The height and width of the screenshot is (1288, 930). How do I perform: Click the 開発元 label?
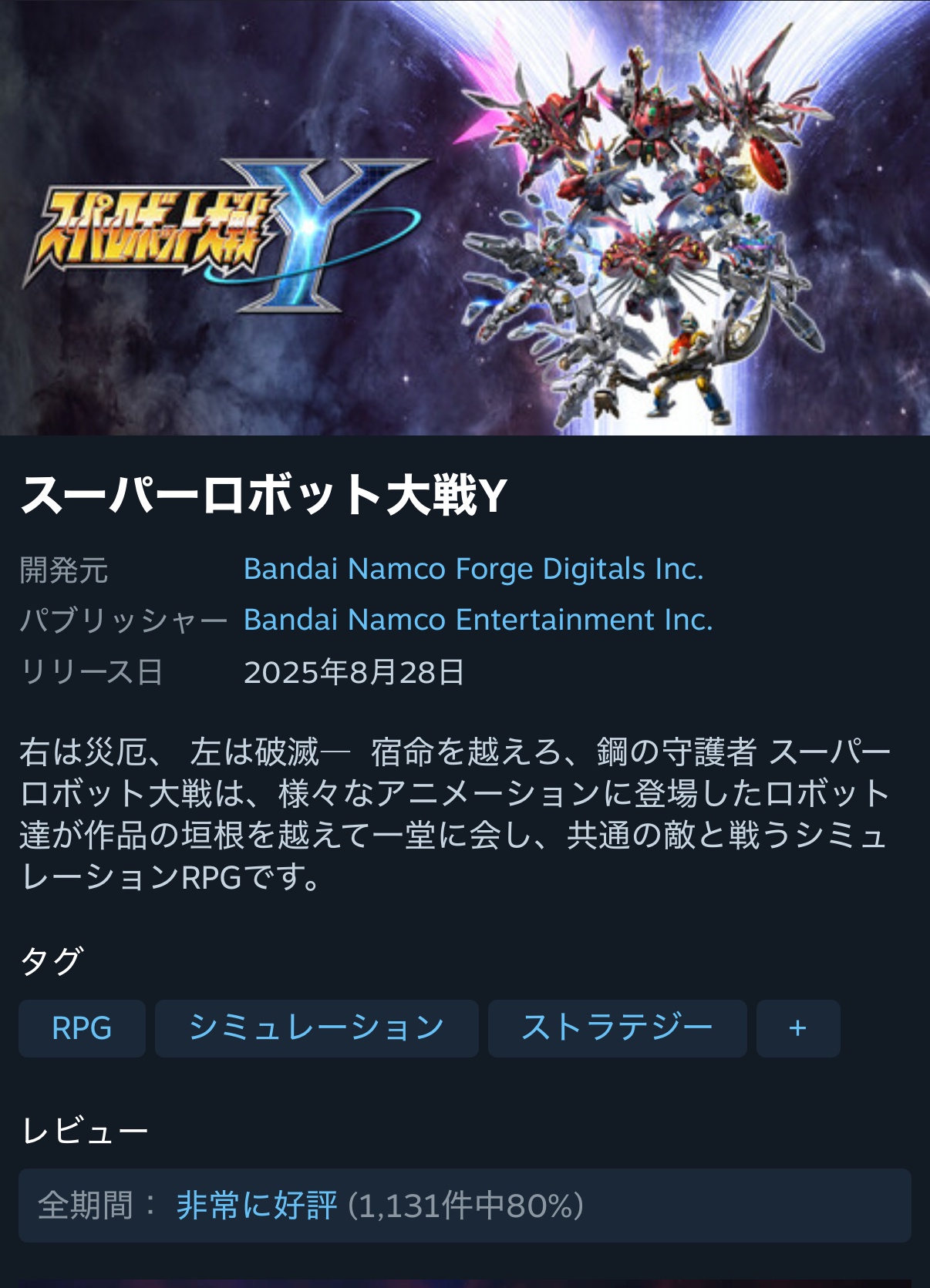click(x=64, y=570)
